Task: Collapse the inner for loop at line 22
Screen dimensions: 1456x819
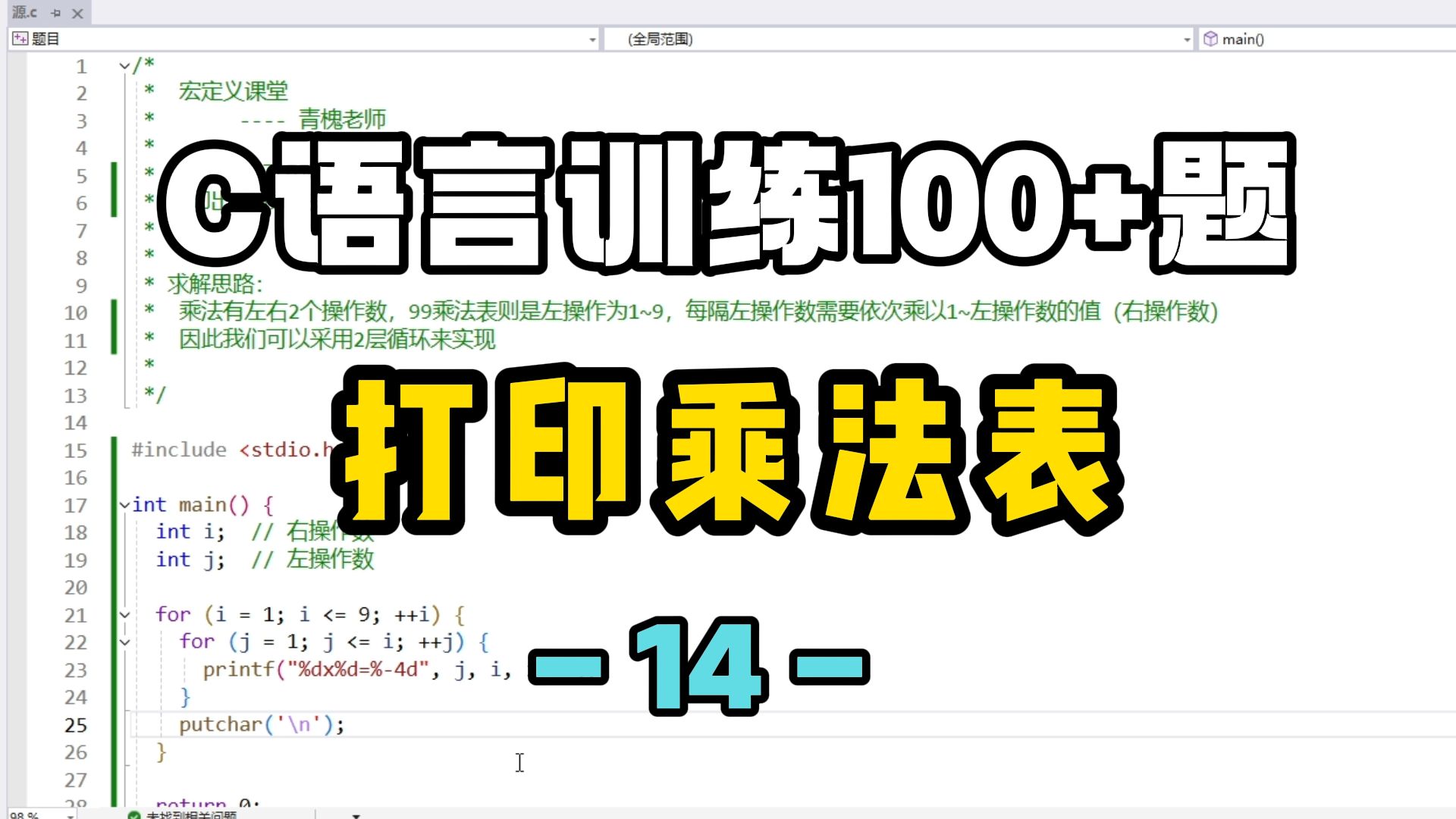Action: 124,642
